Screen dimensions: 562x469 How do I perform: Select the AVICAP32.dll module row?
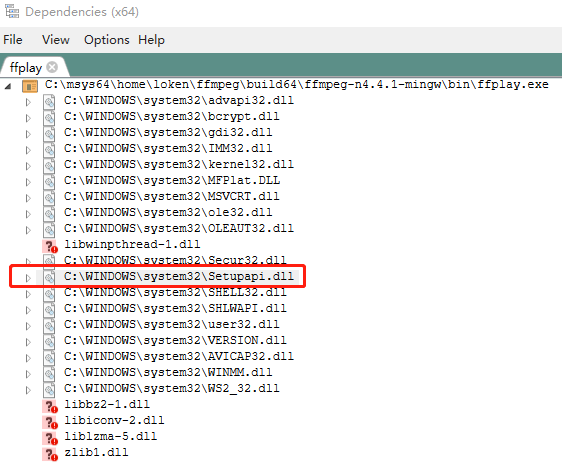[179, 356]
